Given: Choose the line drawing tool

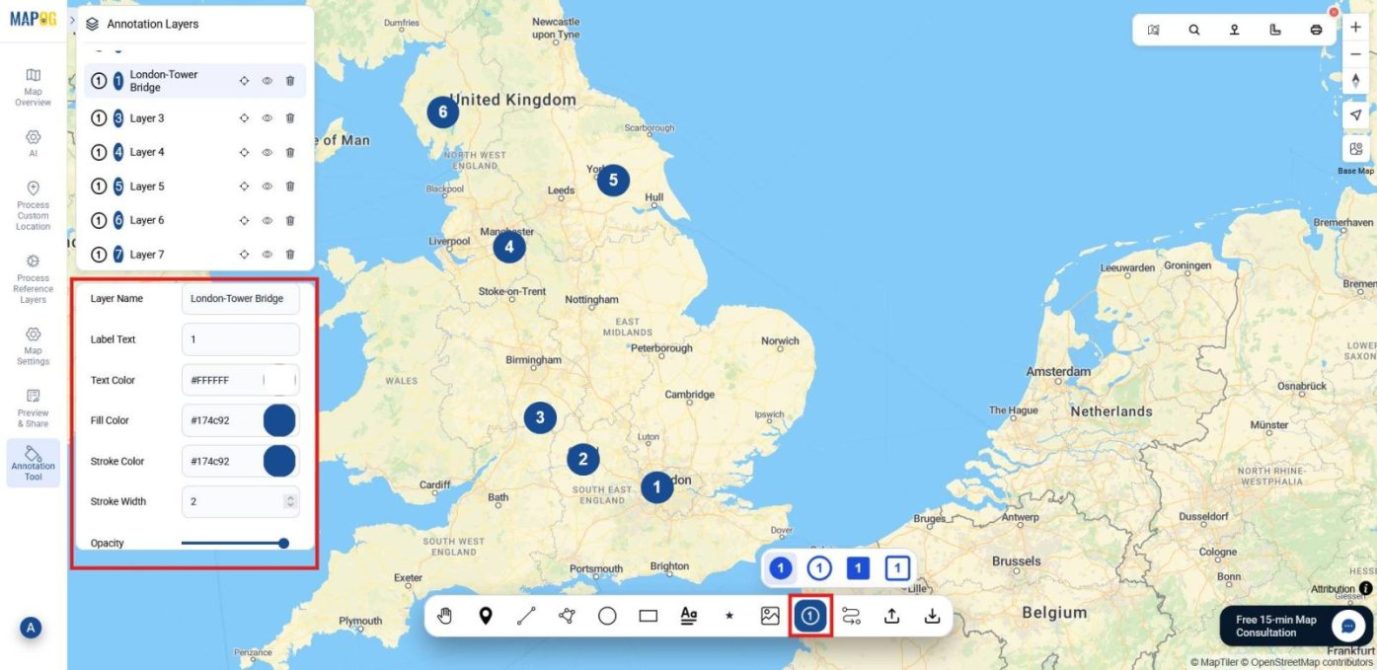Looking at the screenshot, I should click(526, 616).
